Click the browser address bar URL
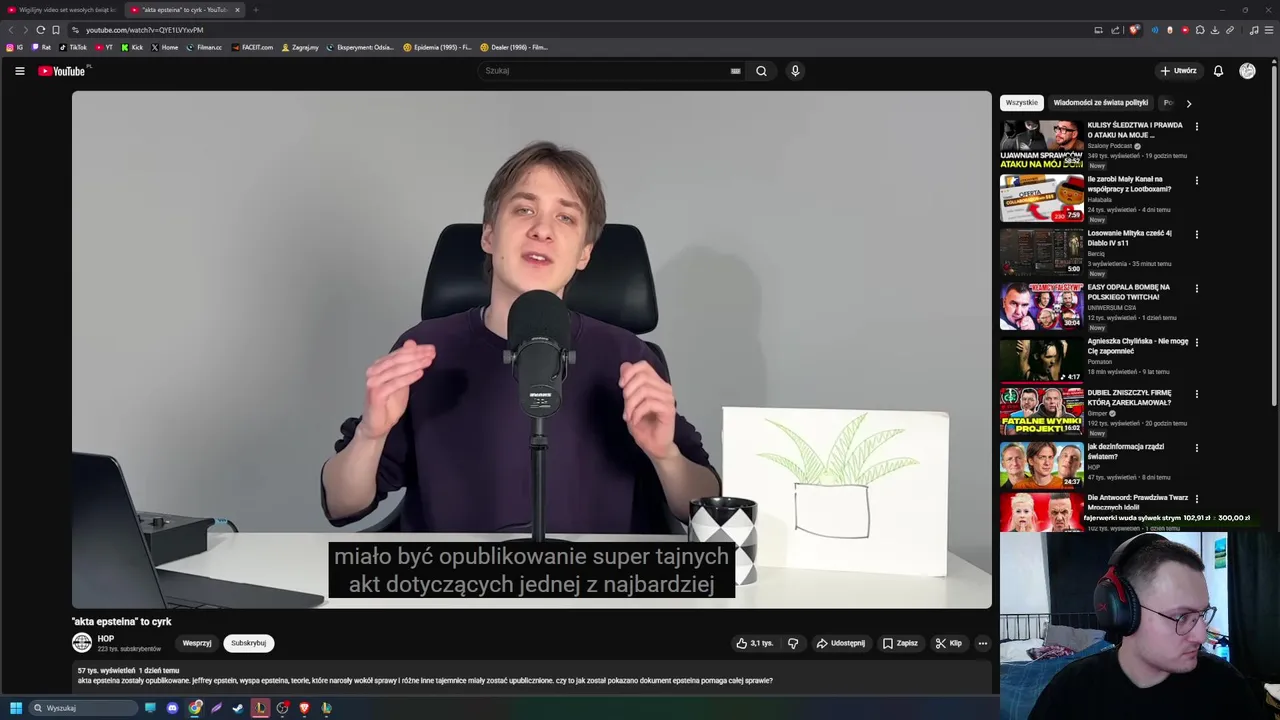The height and width of the screenshot is (720, 1280). click(144, 30)
